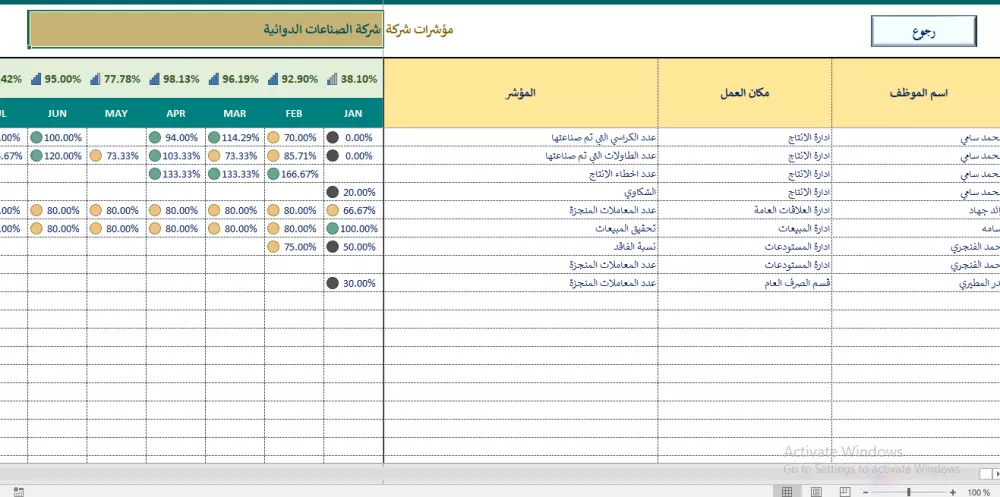Select the JUN month column header
1000x497 pixels.
tap(57, 114)
